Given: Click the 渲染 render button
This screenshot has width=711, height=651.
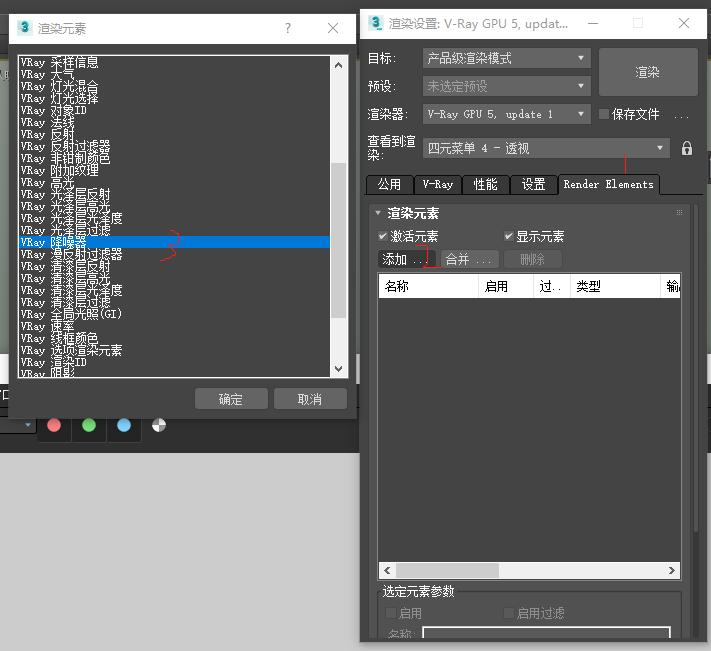Looking at the screenshot, I should [x=648, y=72].
